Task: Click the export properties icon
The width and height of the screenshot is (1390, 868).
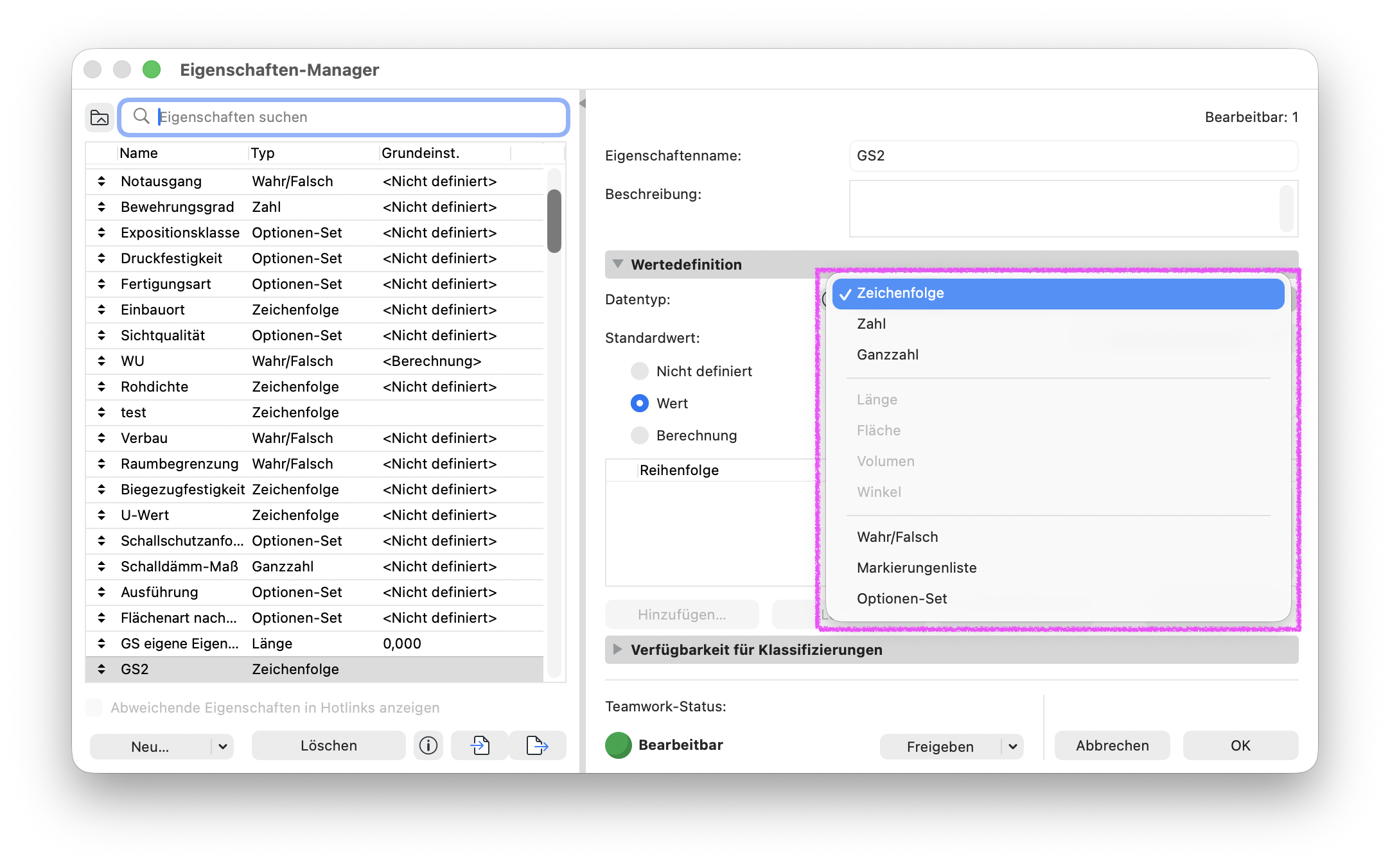Action: pyautogui.click(x=537, y=745)
